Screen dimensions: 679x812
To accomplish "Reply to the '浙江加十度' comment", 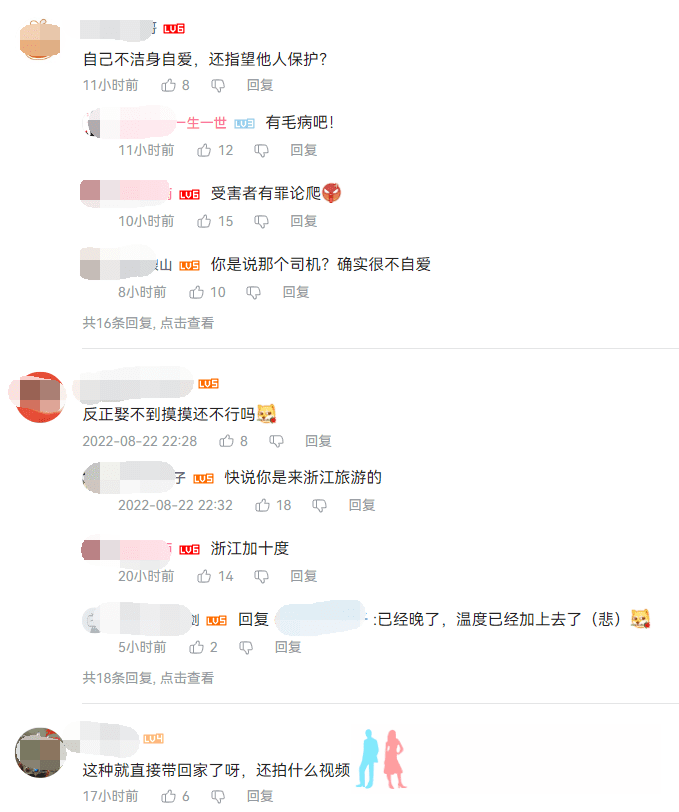I will (x=304, y=576).
